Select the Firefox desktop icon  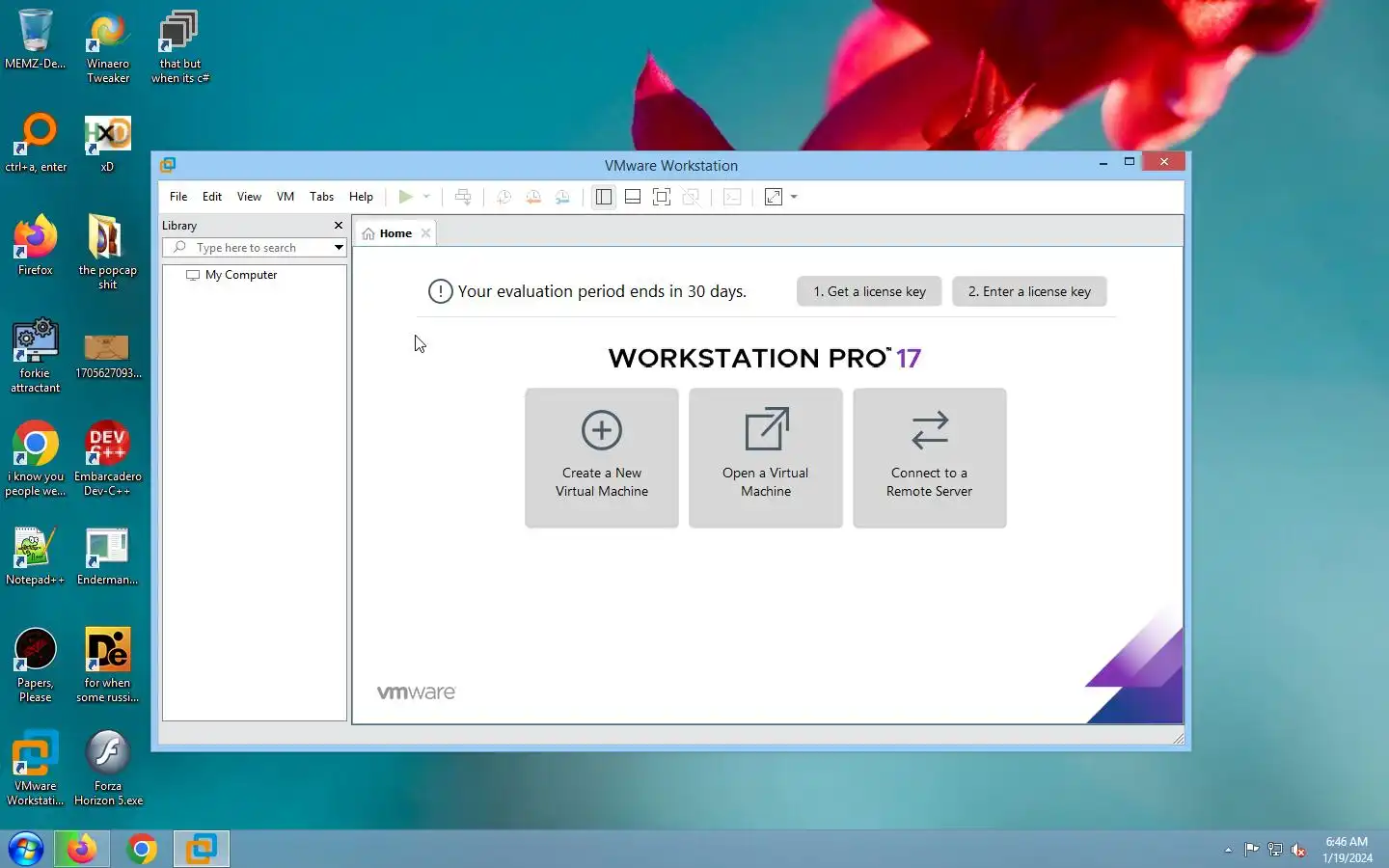pyautogui.click(x=36, y=246)
